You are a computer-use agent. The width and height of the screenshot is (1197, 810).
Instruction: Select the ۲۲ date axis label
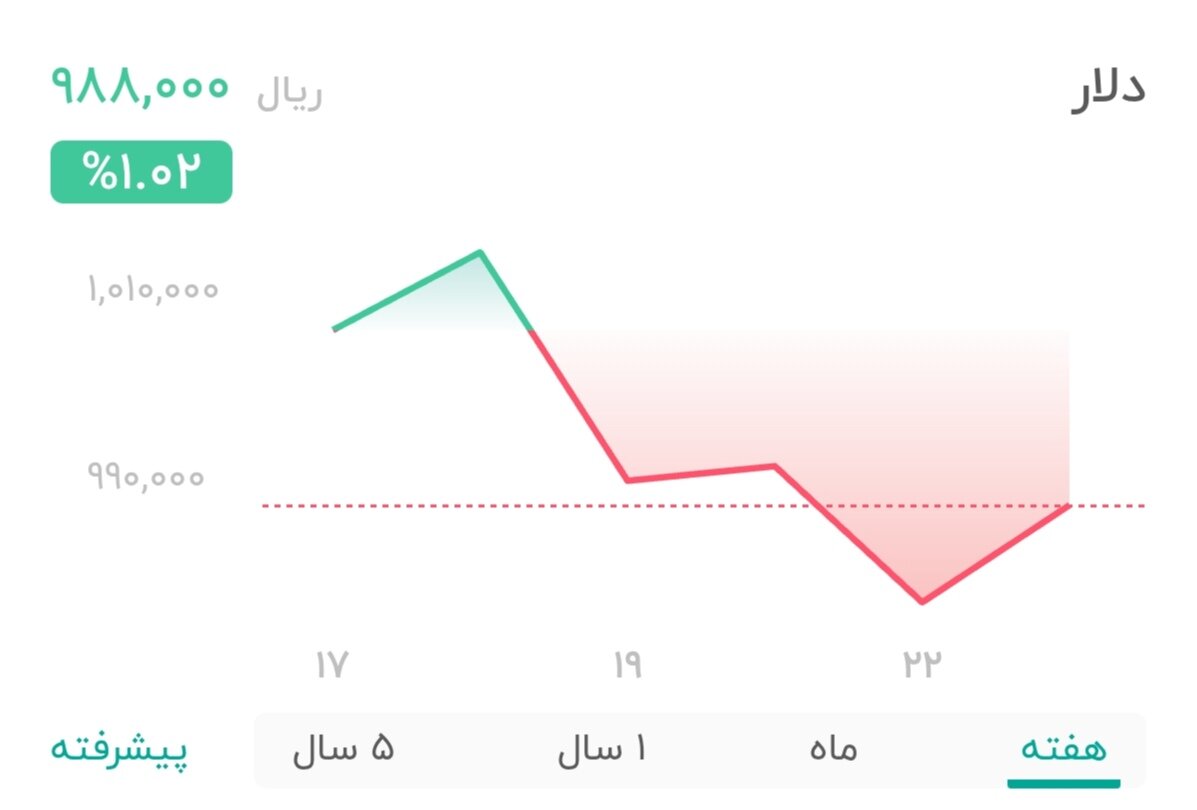point(921,662)
